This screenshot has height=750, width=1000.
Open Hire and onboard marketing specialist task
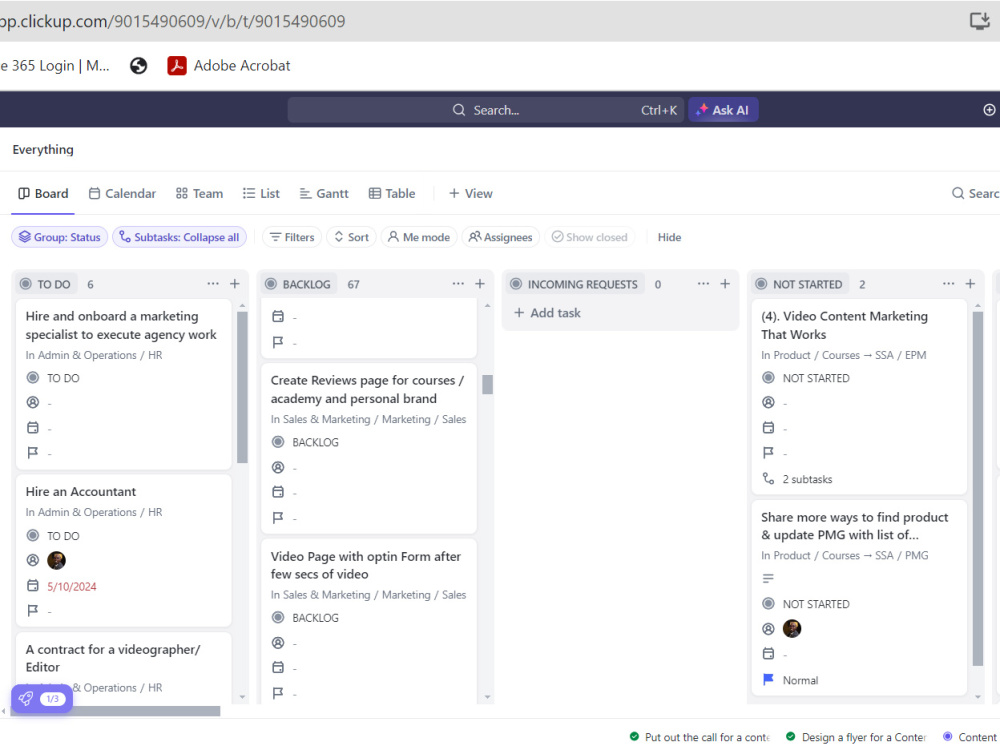(121, 325)
